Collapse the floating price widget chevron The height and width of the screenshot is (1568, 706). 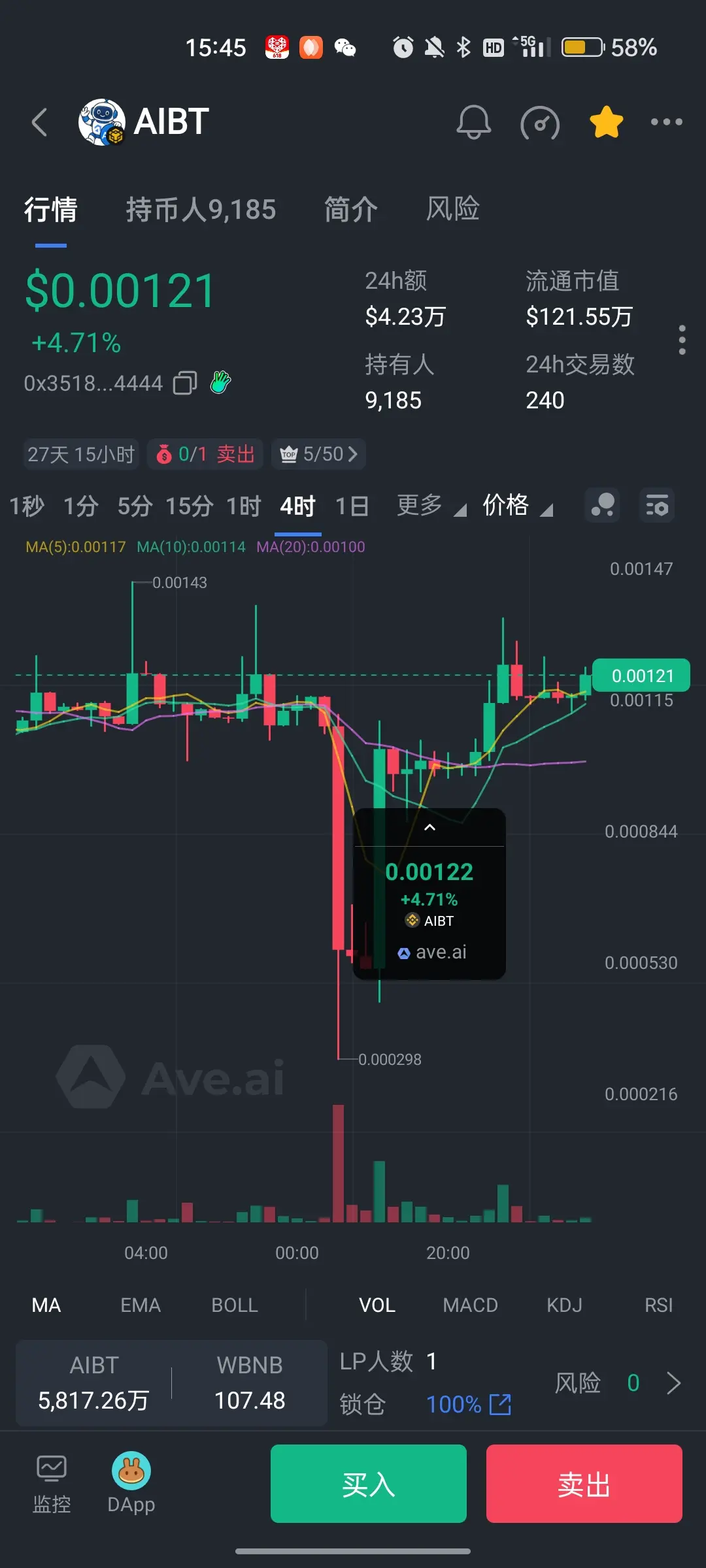pos(429,828)
